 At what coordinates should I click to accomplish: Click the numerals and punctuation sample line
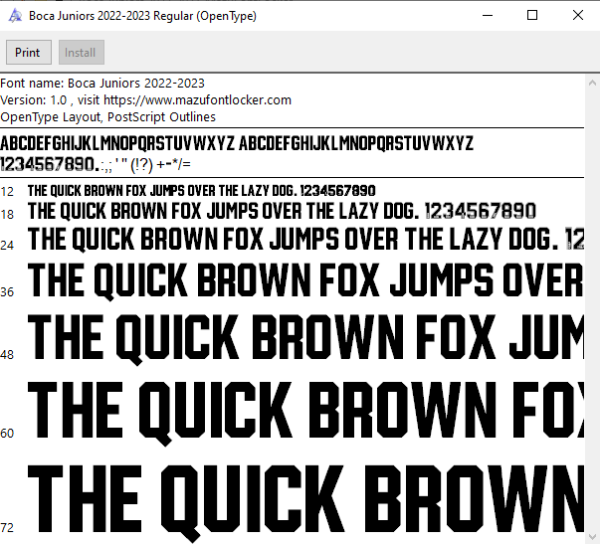95,165
